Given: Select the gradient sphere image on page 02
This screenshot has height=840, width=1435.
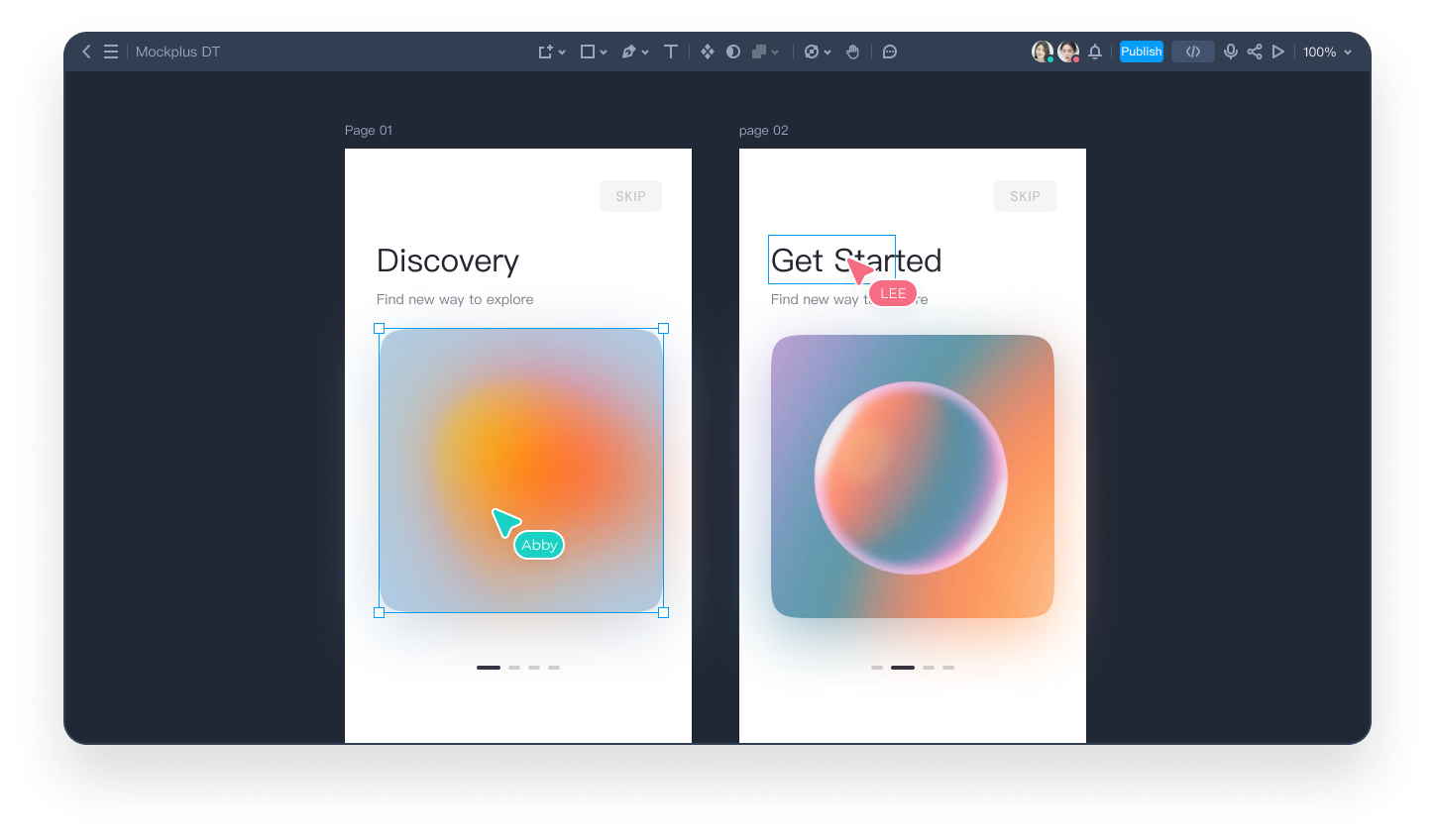Looking at the screenshot, I should [912, 476].
